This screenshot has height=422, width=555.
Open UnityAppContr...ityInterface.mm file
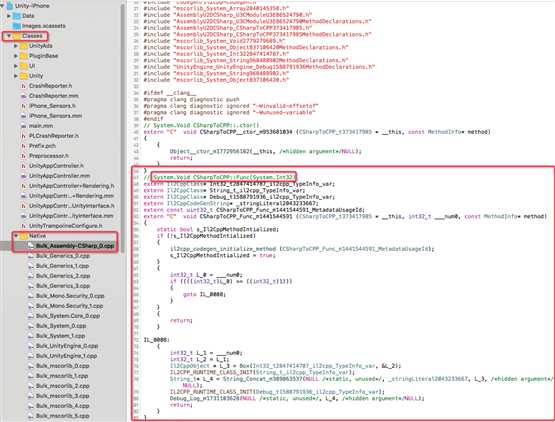click(x=71, y=216)
